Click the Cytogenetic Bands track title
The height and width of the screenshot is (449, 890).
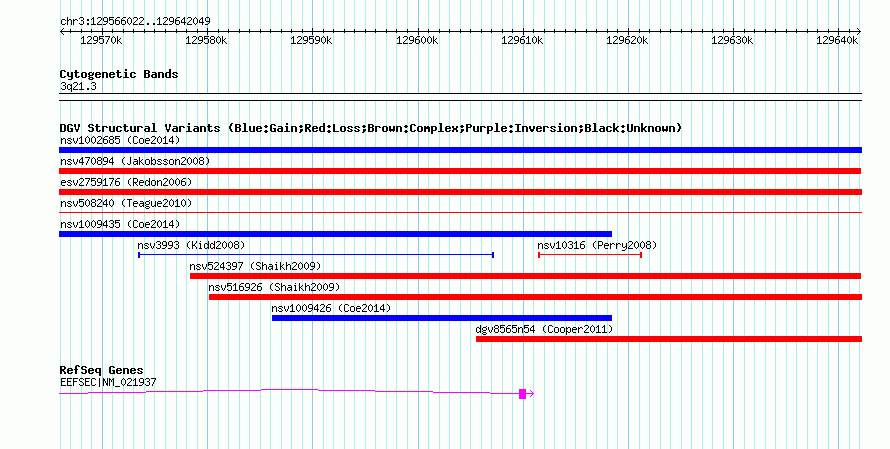[119, 74]
